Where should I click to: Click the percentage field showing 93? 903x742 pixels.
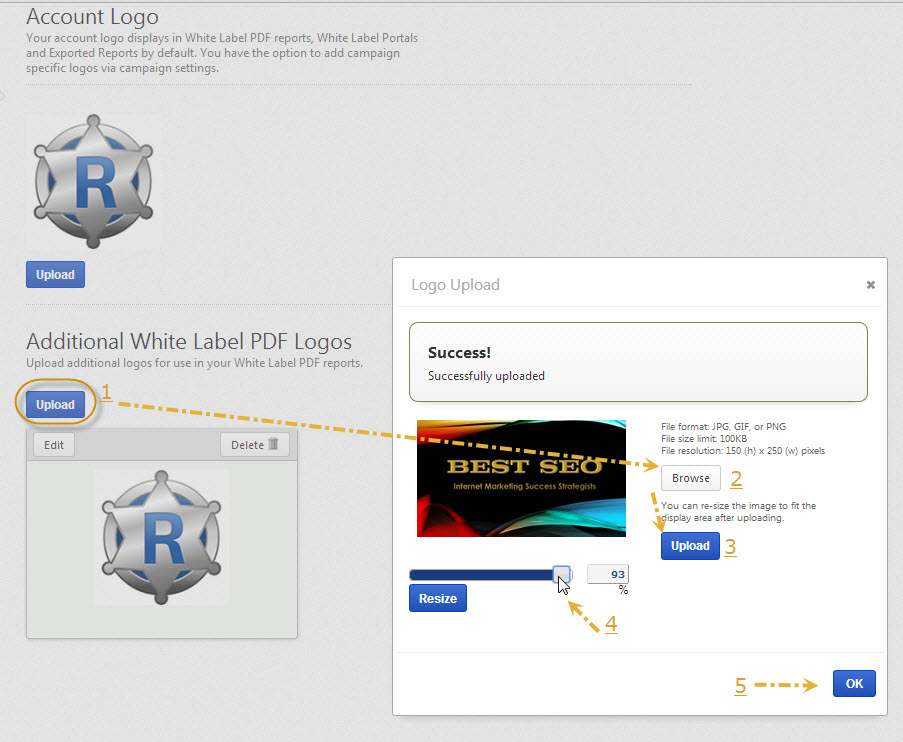pos(608,574)
